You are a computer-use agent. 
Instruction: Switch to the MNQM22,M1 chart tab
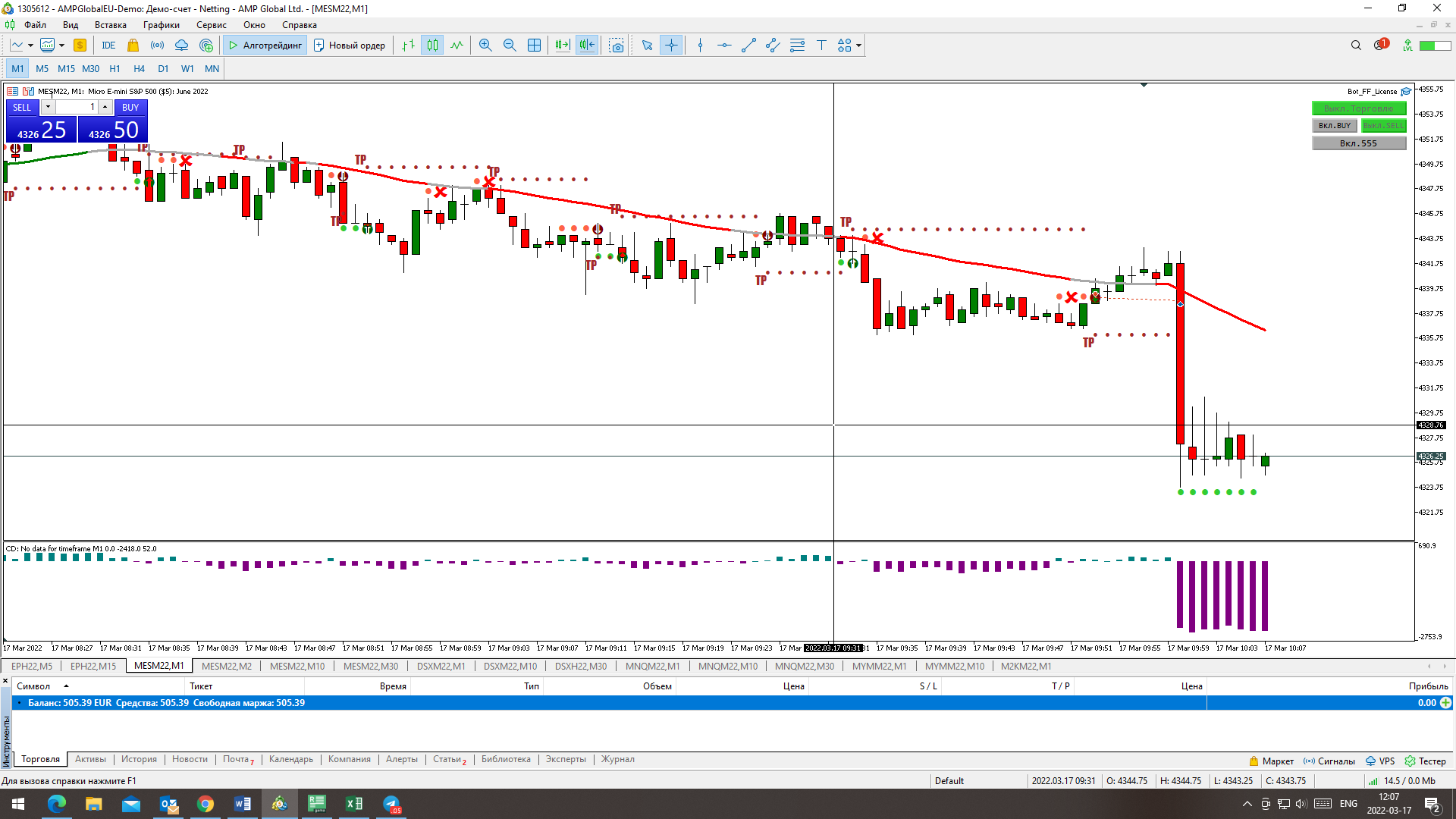652,667
